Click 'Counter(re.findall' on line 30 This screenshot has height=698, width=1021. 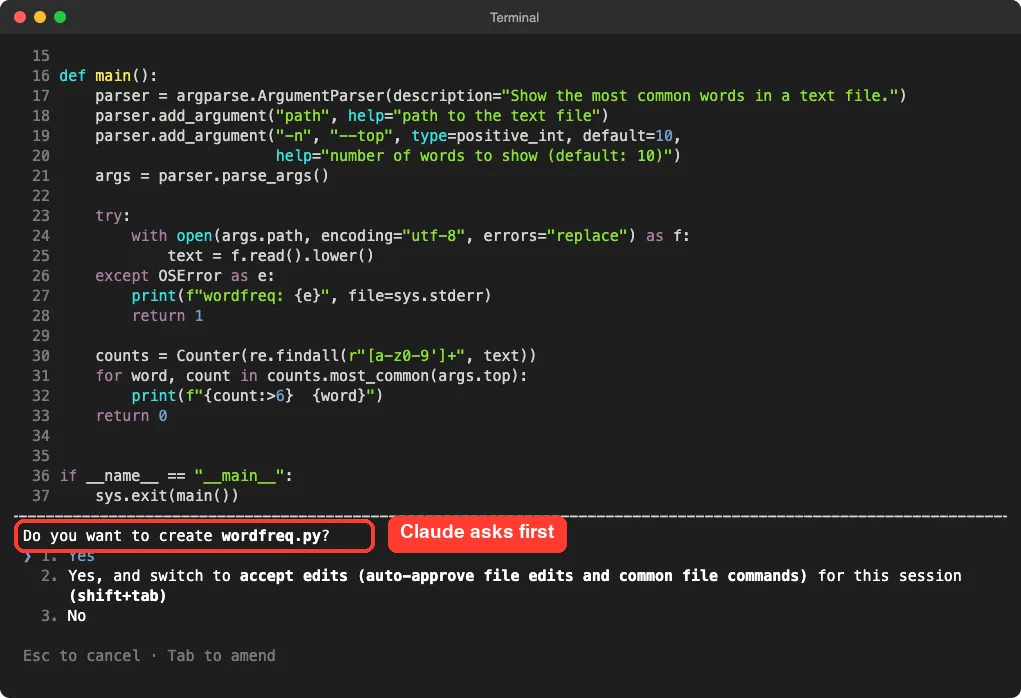click(x=259, y=356)
